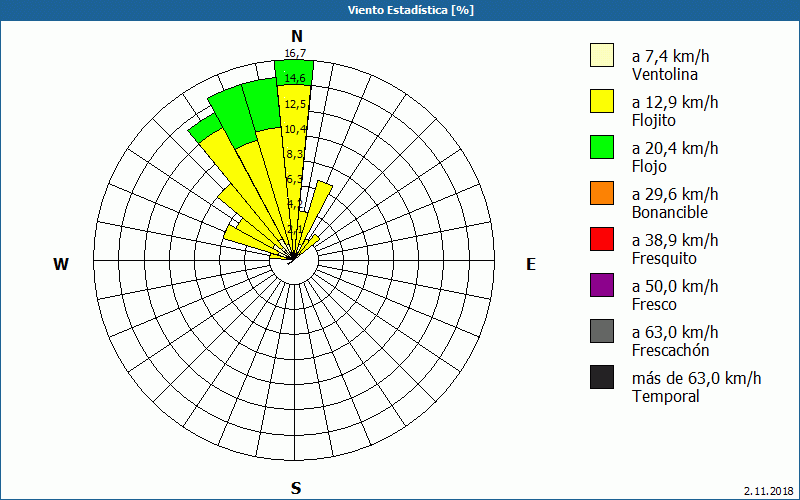Click the 6,3 scale value
Viewport: 800px width, 500px height.
click(x=295, y=179)
